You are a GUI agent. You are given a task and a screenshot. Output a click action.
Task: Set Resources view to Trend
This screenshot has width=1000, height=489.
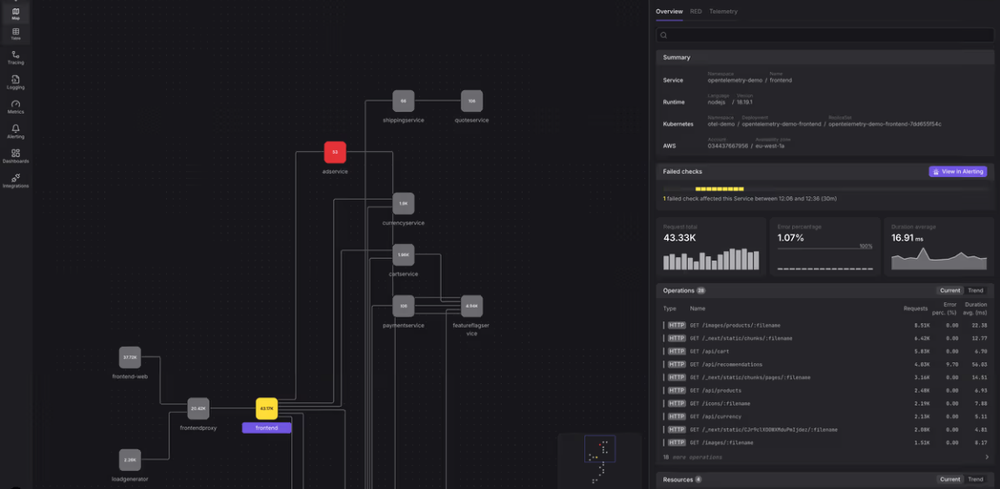[975, 479]
